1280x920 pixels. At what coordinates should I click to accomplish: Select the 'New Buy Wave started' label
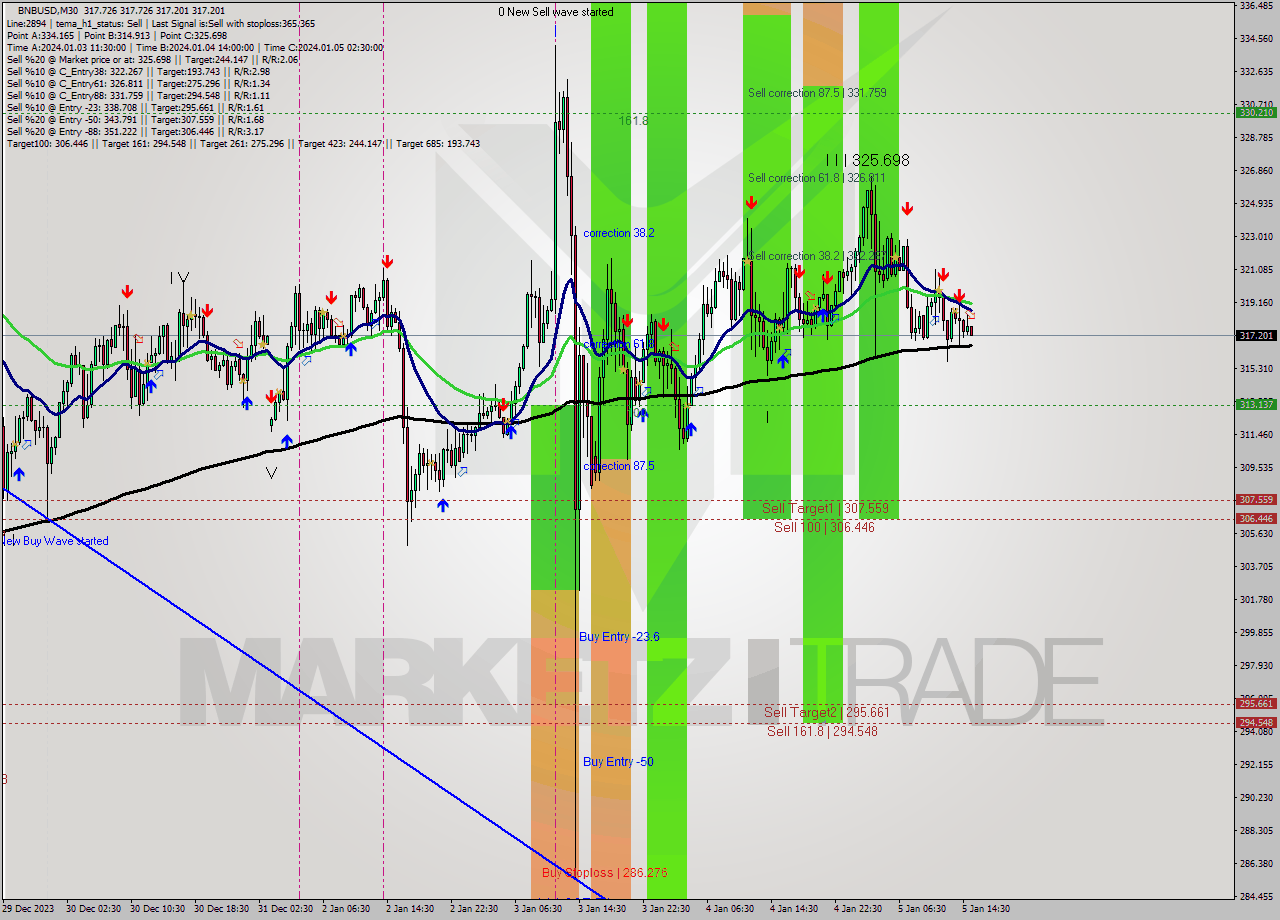[x=55, y=541]
